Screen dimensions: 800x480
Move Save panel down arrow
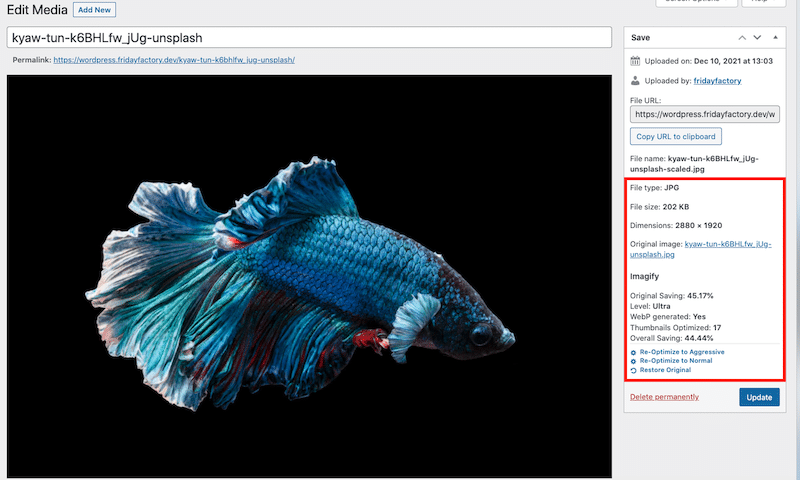click(757, 38)
